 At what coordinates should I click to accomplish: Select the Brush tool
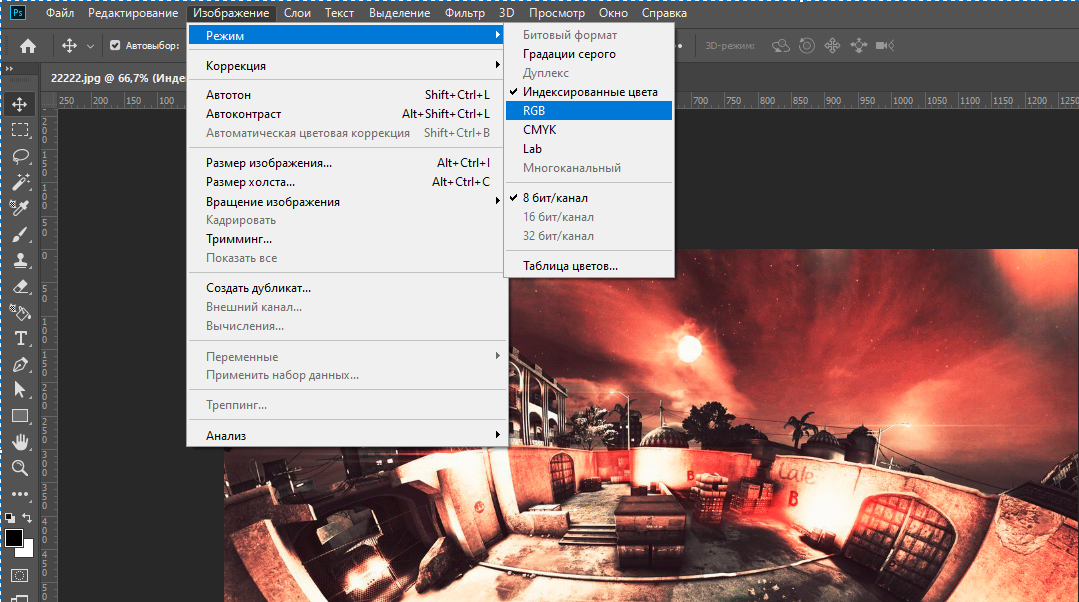[19, 235]
